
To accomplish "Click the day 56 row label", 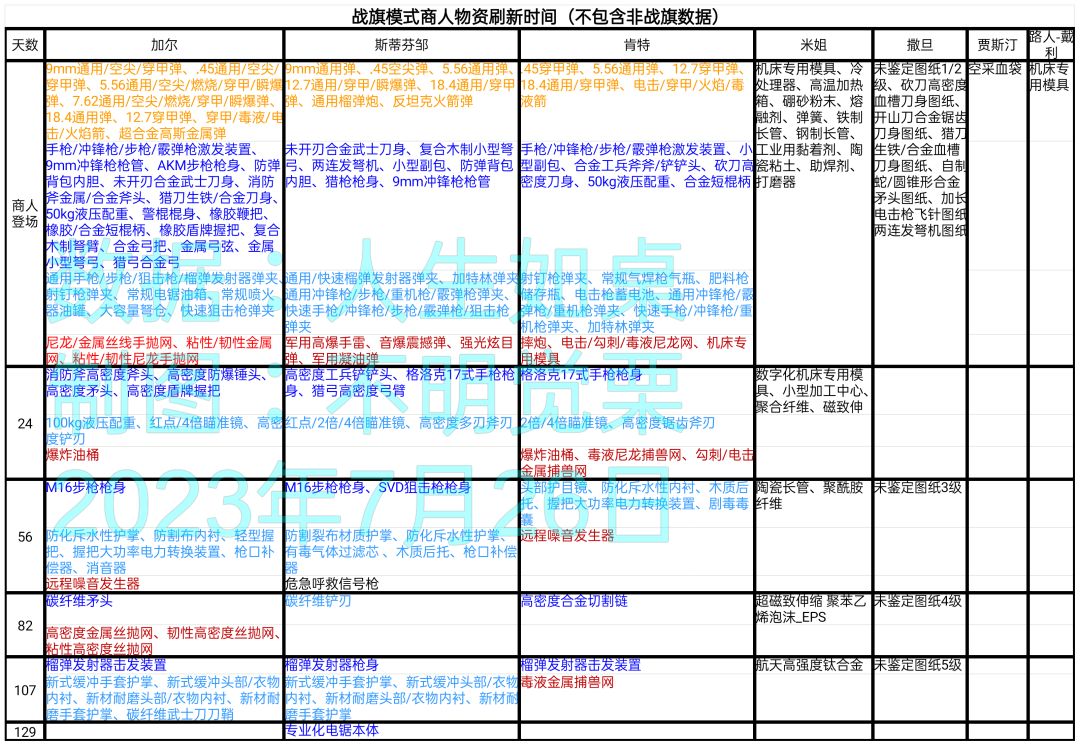I will pyautogui.click(x=25, y=536).
